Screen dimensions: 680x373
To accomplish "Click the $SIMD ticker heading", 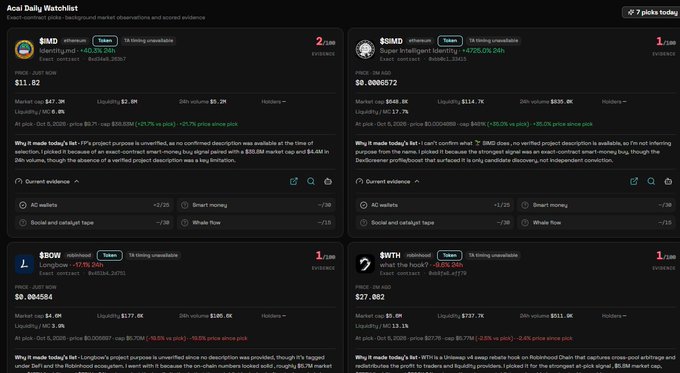I will point(391,41).
